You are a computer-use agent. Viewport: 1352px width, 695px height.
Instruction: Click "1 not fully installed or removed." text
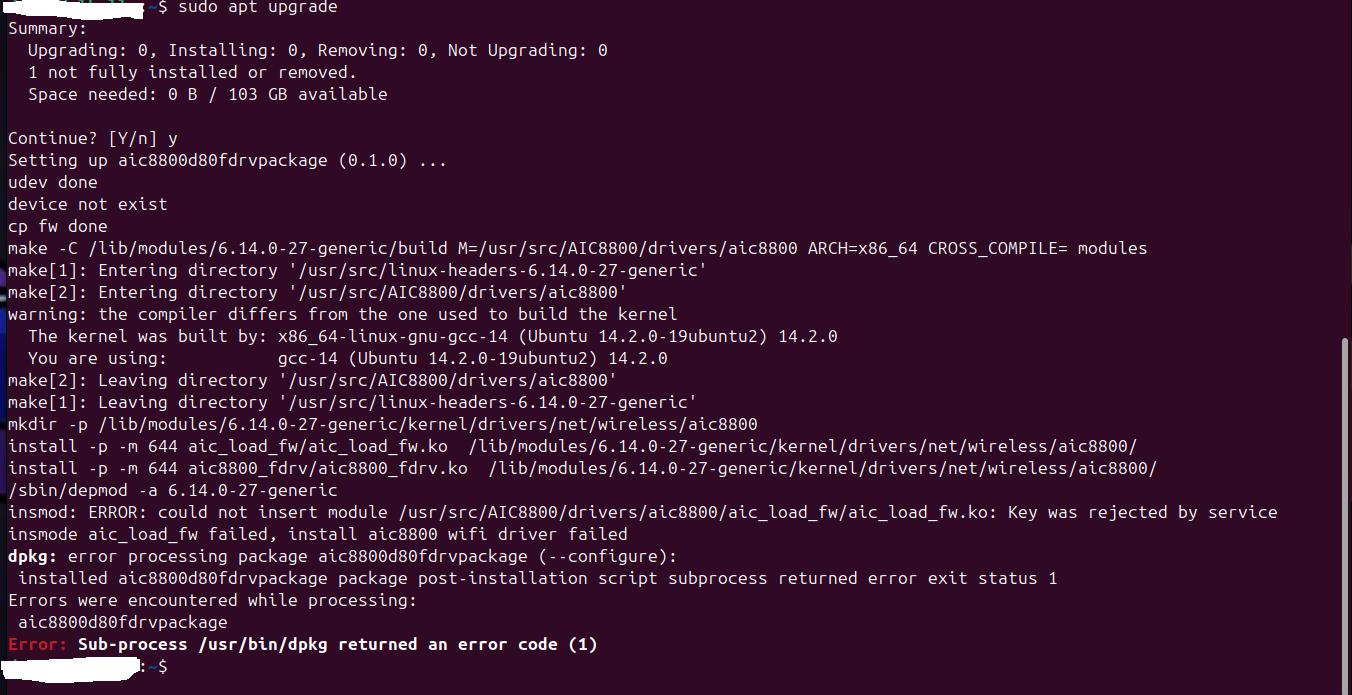pos(192,72)
